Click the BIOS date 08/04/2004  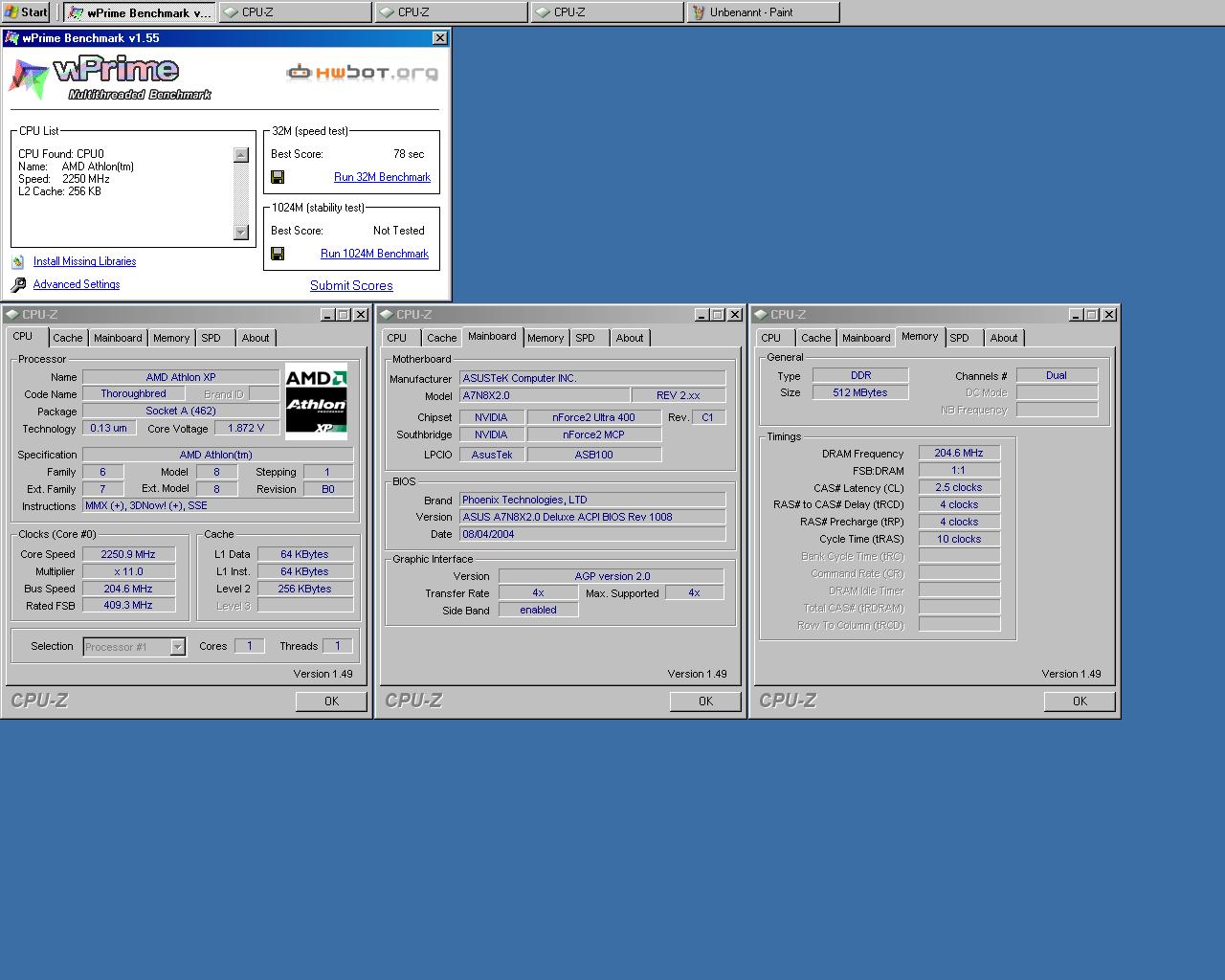(x=592, y=534)
